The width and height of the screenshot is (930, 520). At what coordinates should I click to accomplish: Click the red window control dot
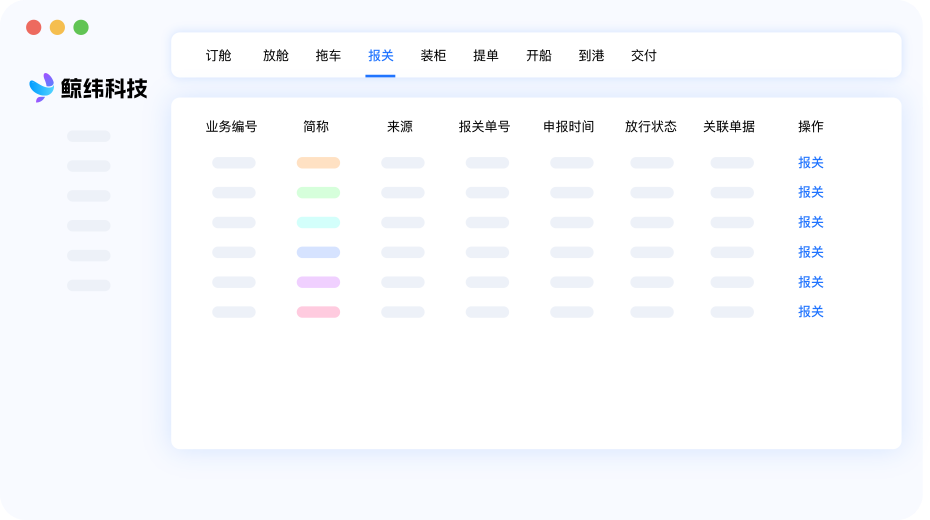click(x=34, y=27)
